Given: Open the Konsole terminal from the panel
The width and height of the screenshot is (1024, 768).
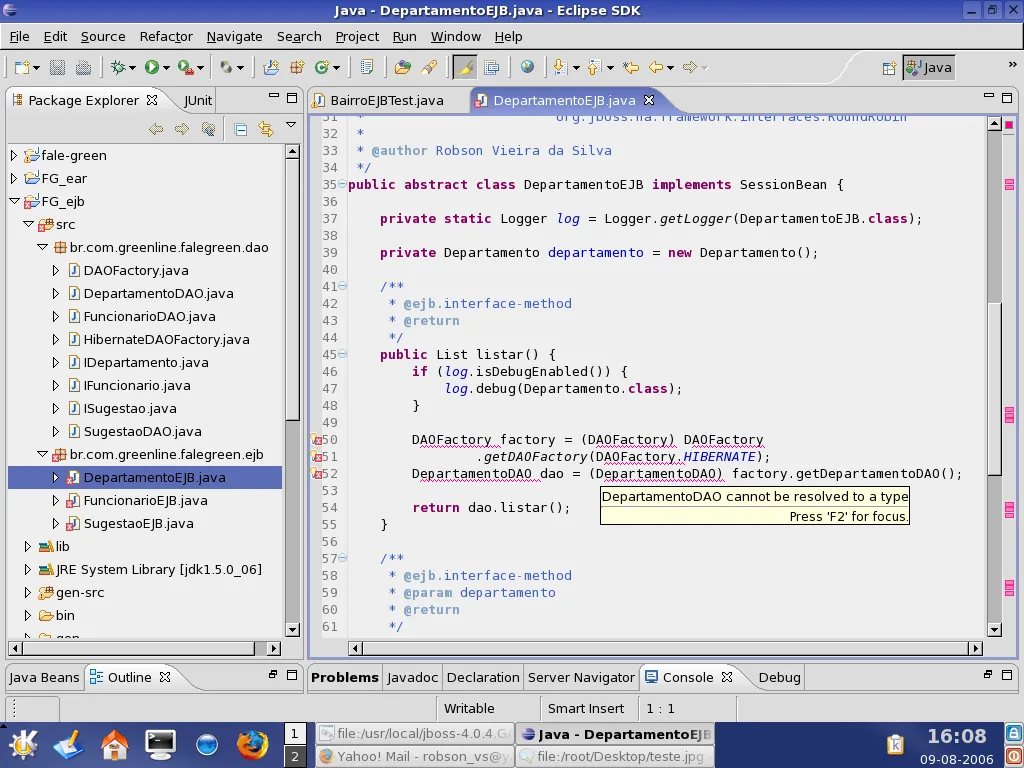Looking at the screenshot, I should pos(160,745).
